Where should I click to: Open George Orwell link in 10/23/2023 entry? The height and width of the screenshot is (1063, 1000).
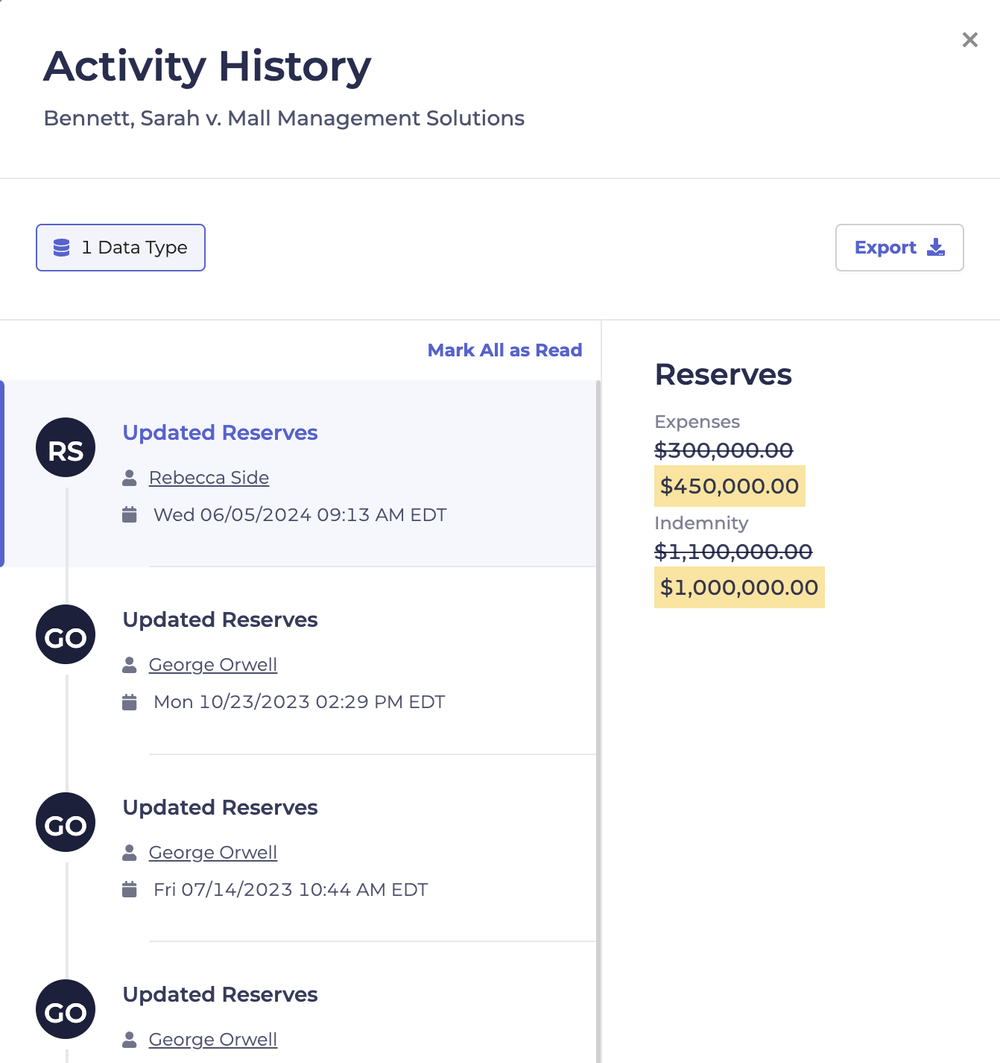pos(213,665)
